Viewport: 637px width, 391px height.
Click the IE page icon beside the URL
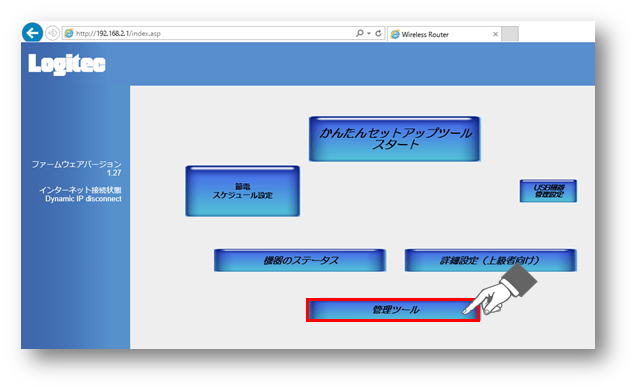69,33
